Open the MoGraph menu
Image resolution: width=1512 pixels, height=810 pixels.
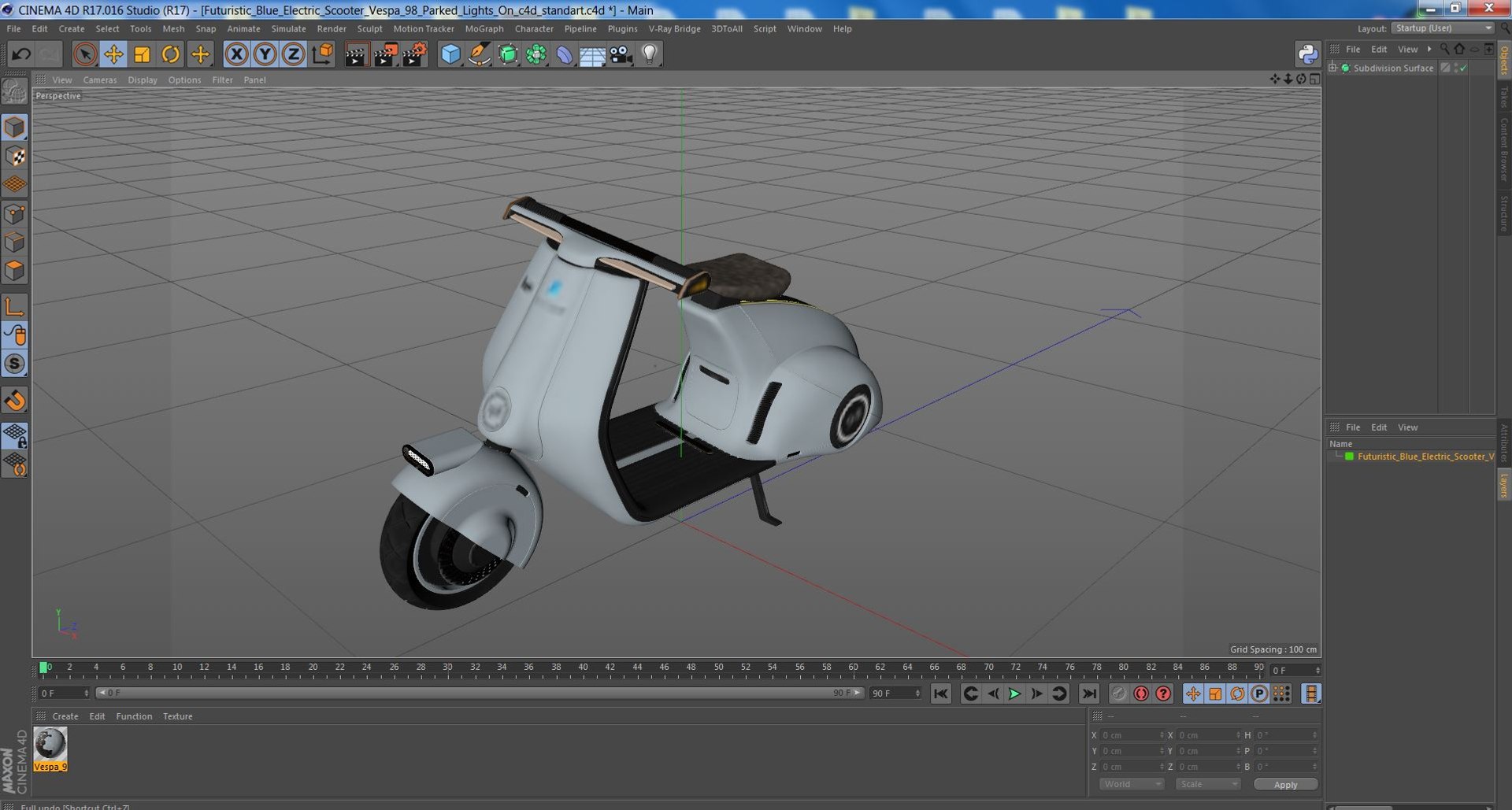484,29
